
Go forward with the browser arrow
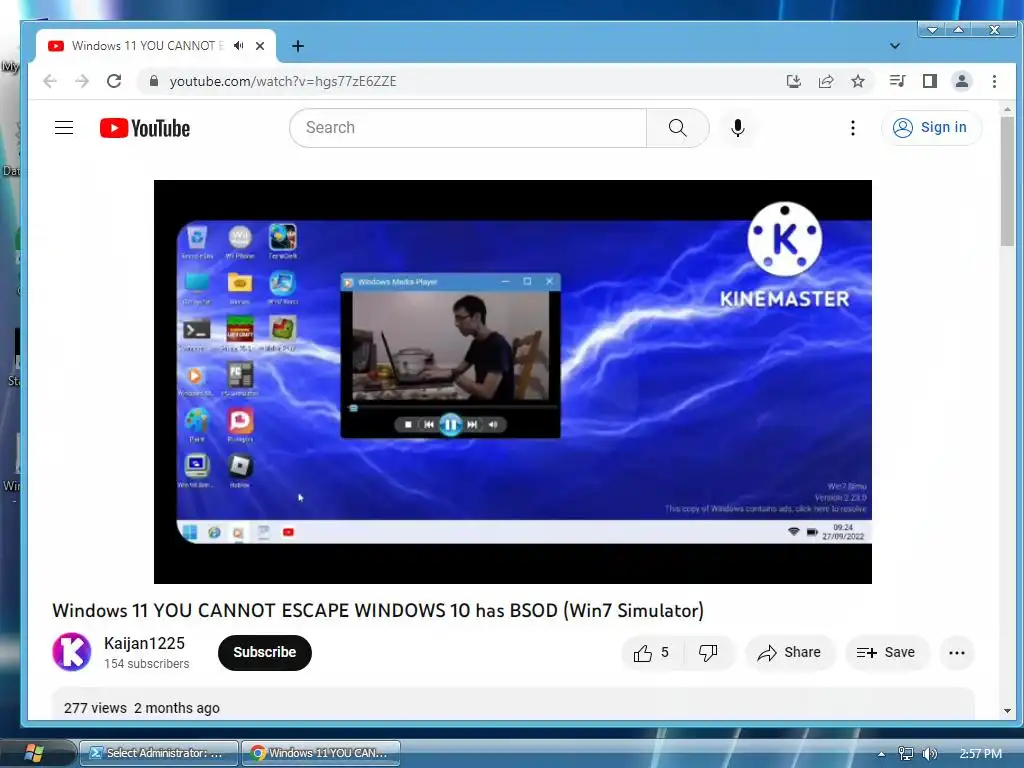click(x=82, y=81)
